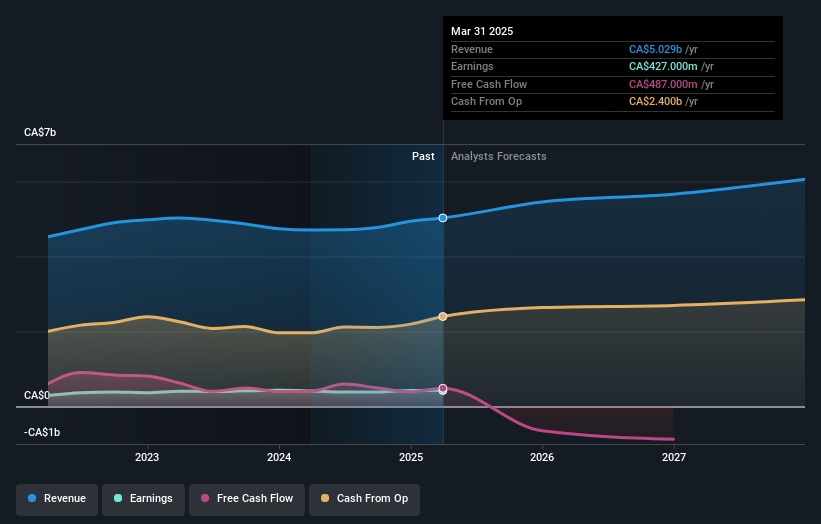Click the Analysts Forecasts label

[x=498, y=157]
